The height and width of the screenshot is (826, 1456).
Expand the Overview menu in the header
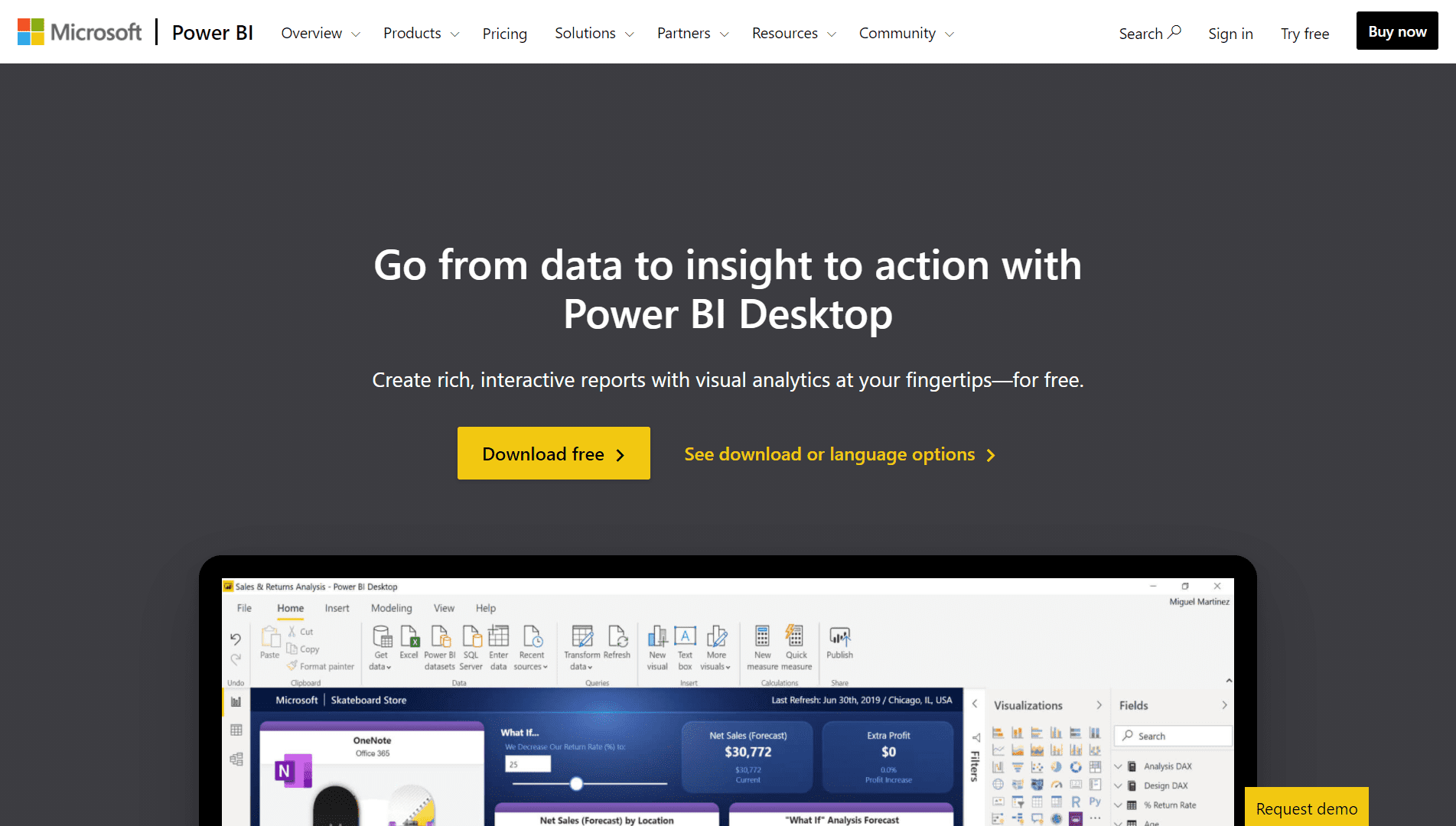click(x=321, y=33)
